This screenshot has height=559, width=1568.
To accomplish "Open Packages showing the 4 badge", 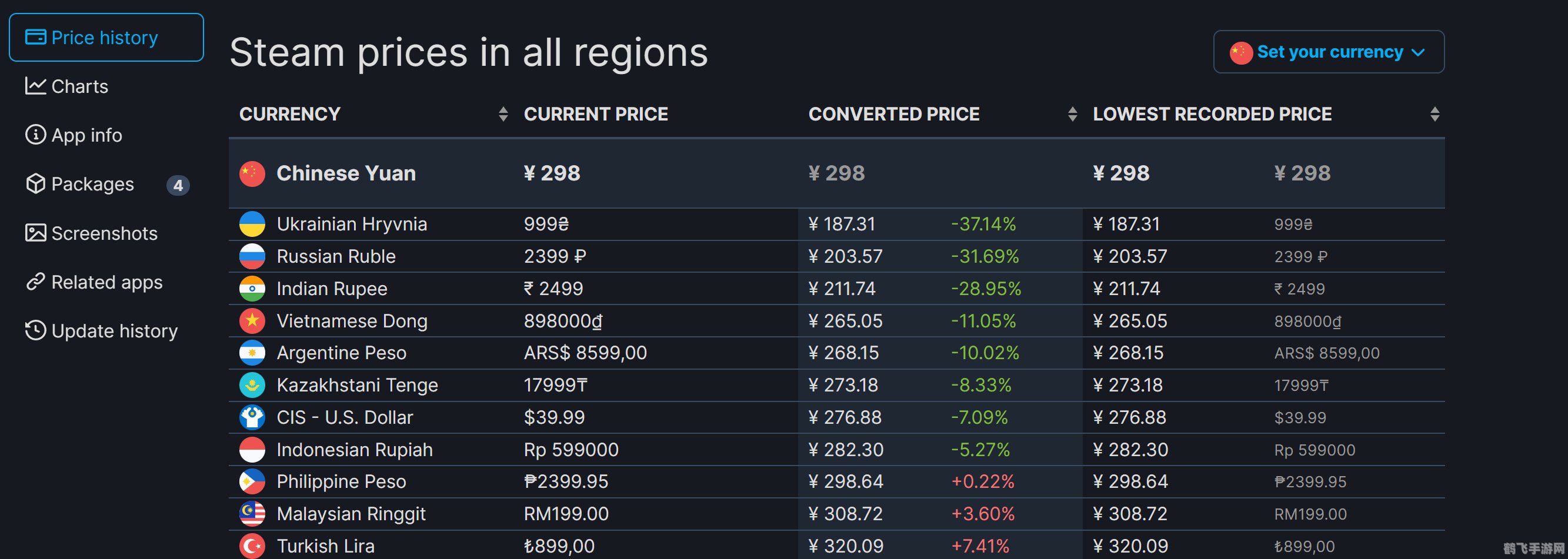I will point(92,184).
